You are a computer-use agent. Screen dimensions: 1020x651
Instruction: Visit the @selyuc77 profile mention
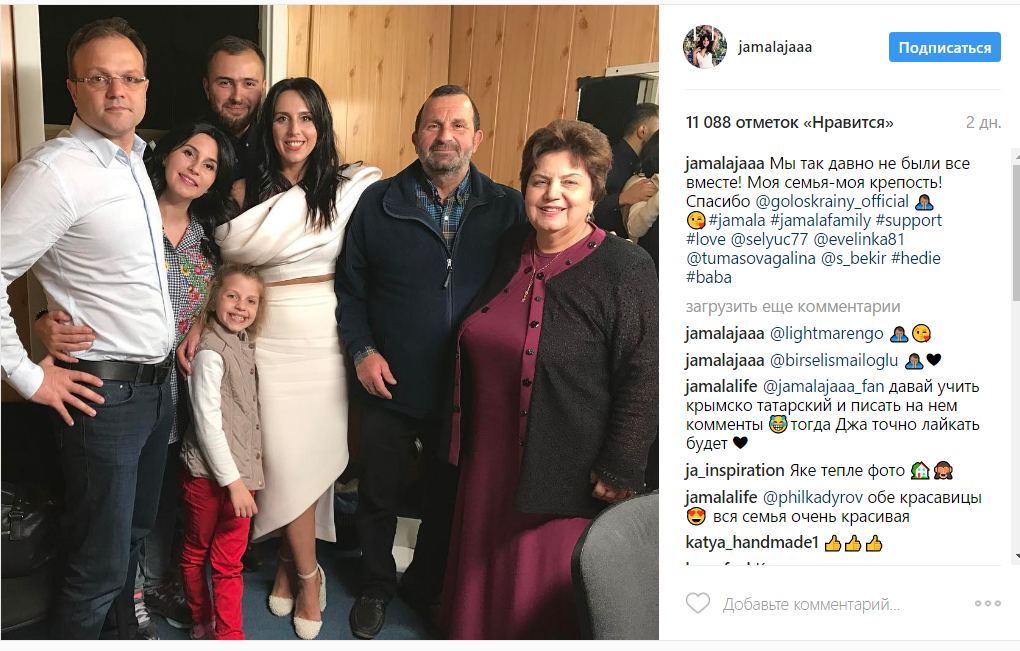pyautogui.click(x=770, y=239)
